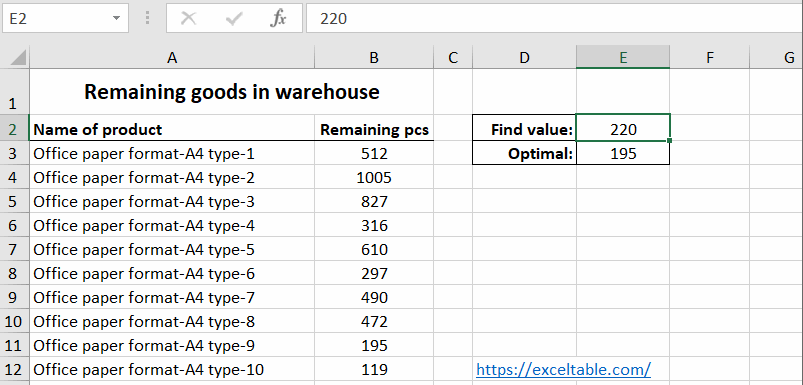Click the cell with value 490
This screenshot has width=803, height=385.
[374, 297]
